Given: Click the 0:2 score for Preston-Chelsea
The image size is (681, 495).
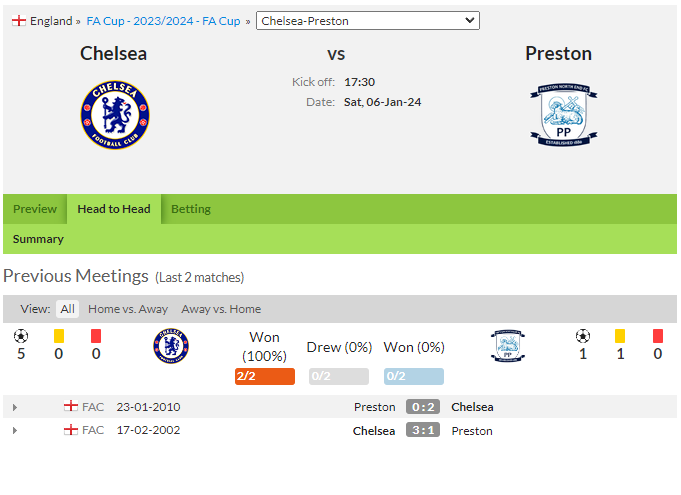Looking at the screenshot, I should coord(423,407).
